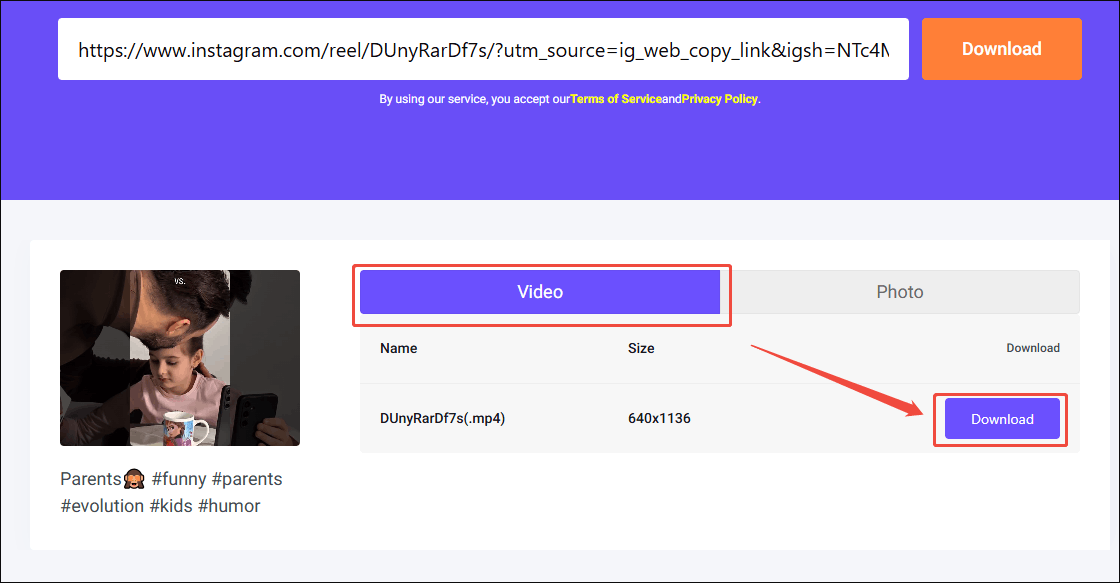Screen dimensions: 1120x583
Task: Click the orange Download button
Action: pos(1001,48)
